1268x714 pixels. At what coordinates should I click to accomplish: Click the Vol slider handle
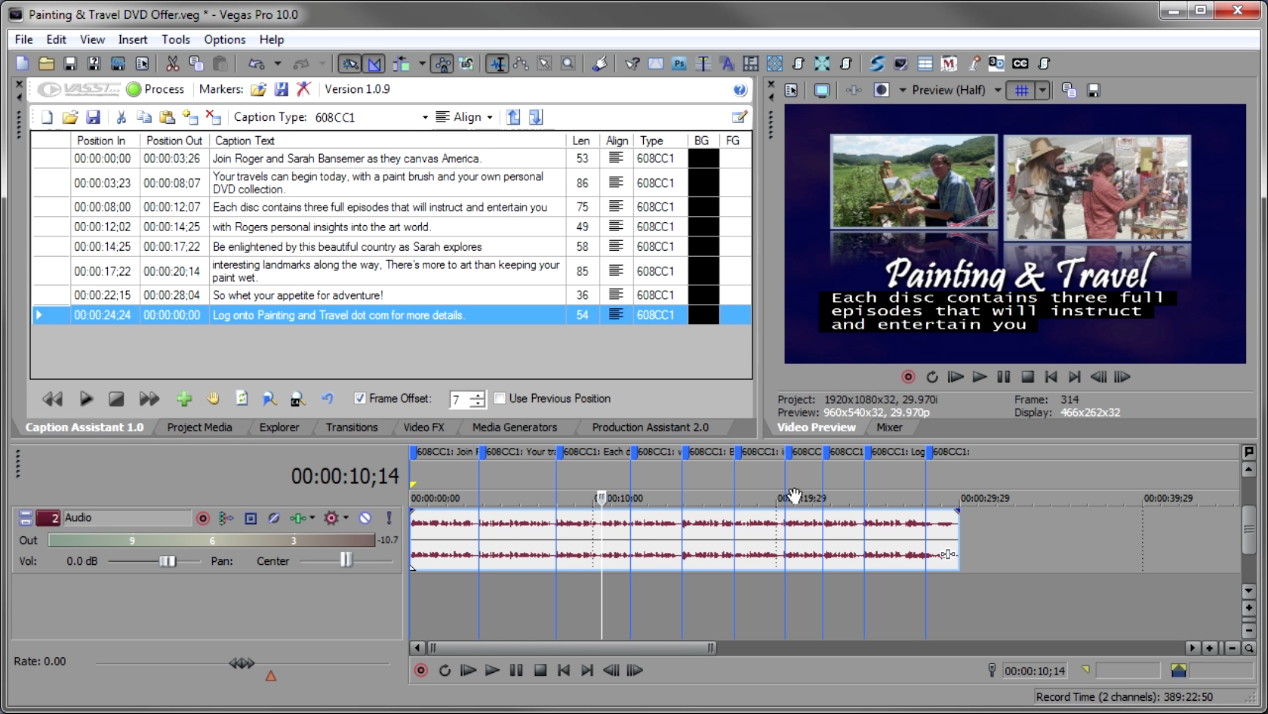click(167, 561)
